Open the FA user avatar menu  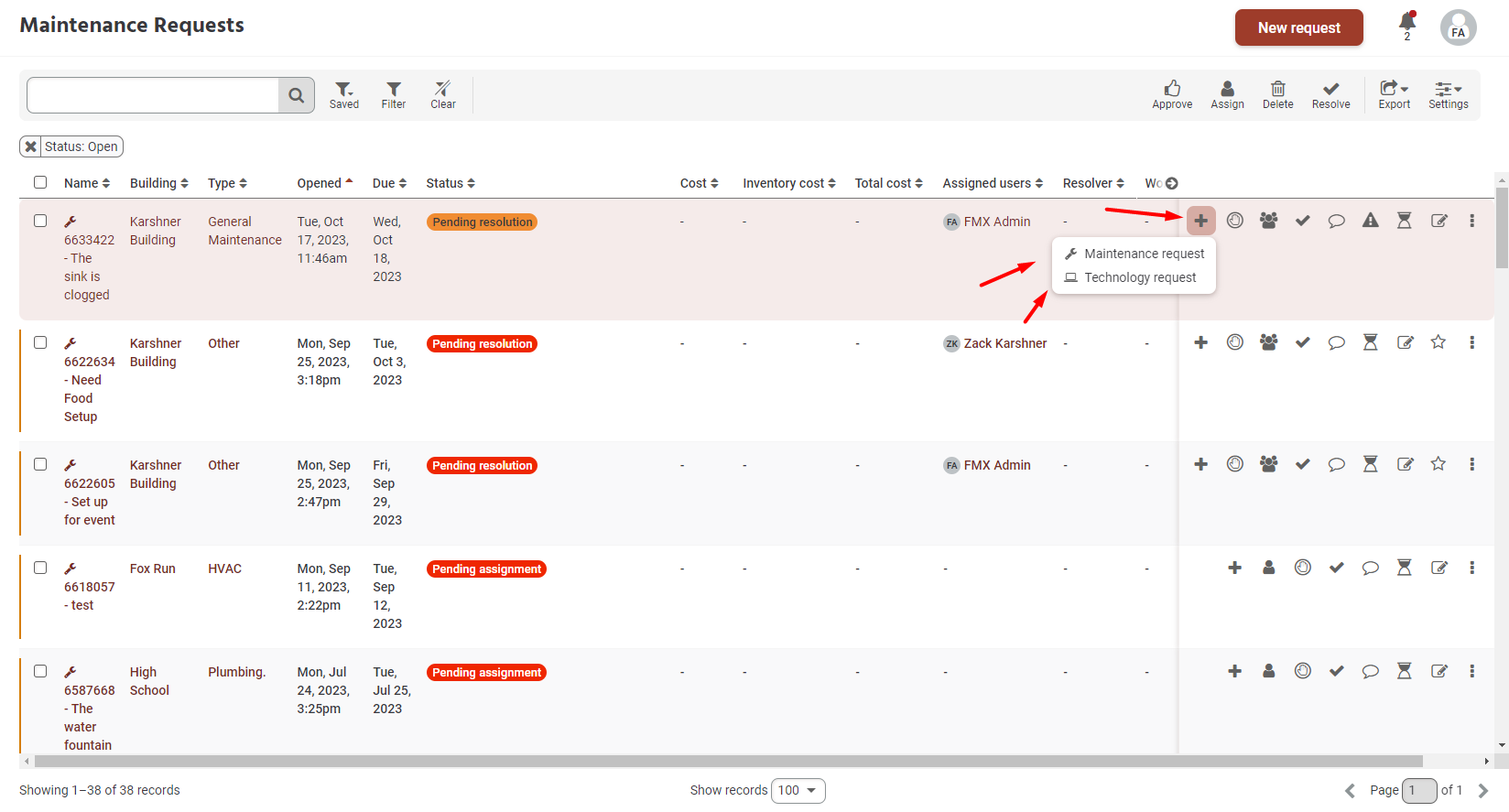click(x=1458, y=27)
